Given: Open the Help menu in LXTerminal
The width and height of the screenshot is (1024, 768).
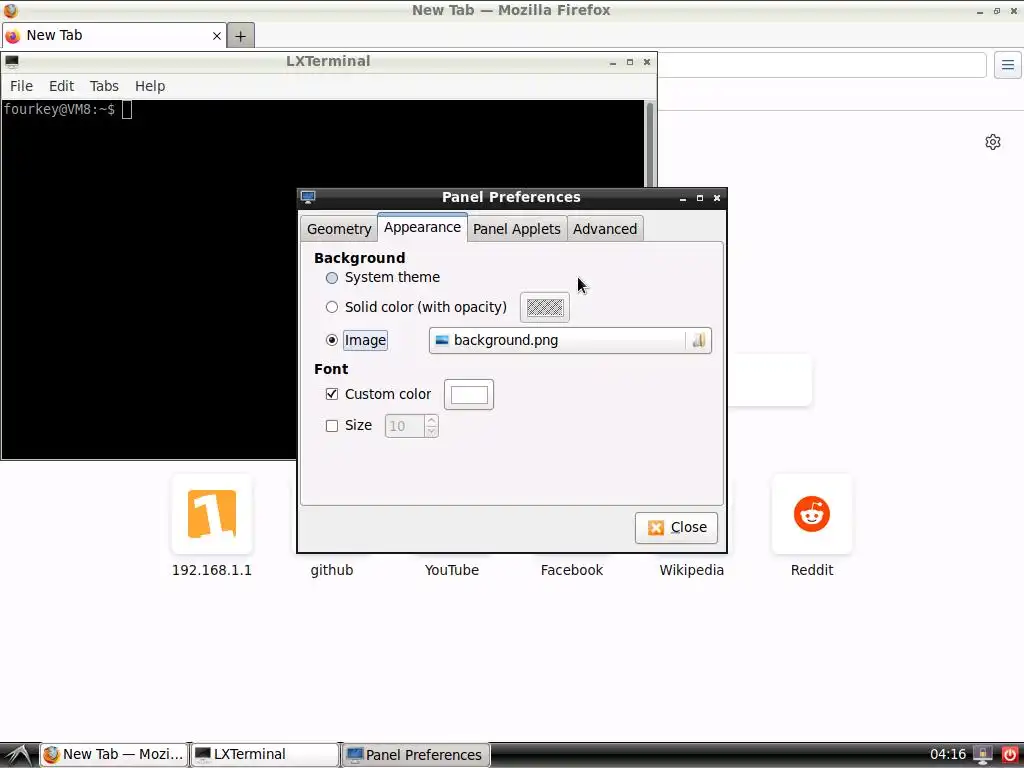Looking at the screenshot, I should pyautogui.click(x=150, y=86).
